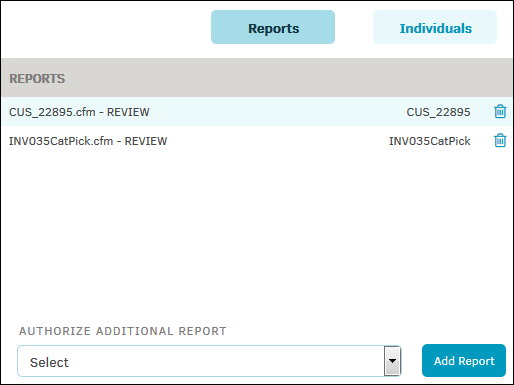Select the INV035CatPick.cfm - REVIEW row

(257, 141)
